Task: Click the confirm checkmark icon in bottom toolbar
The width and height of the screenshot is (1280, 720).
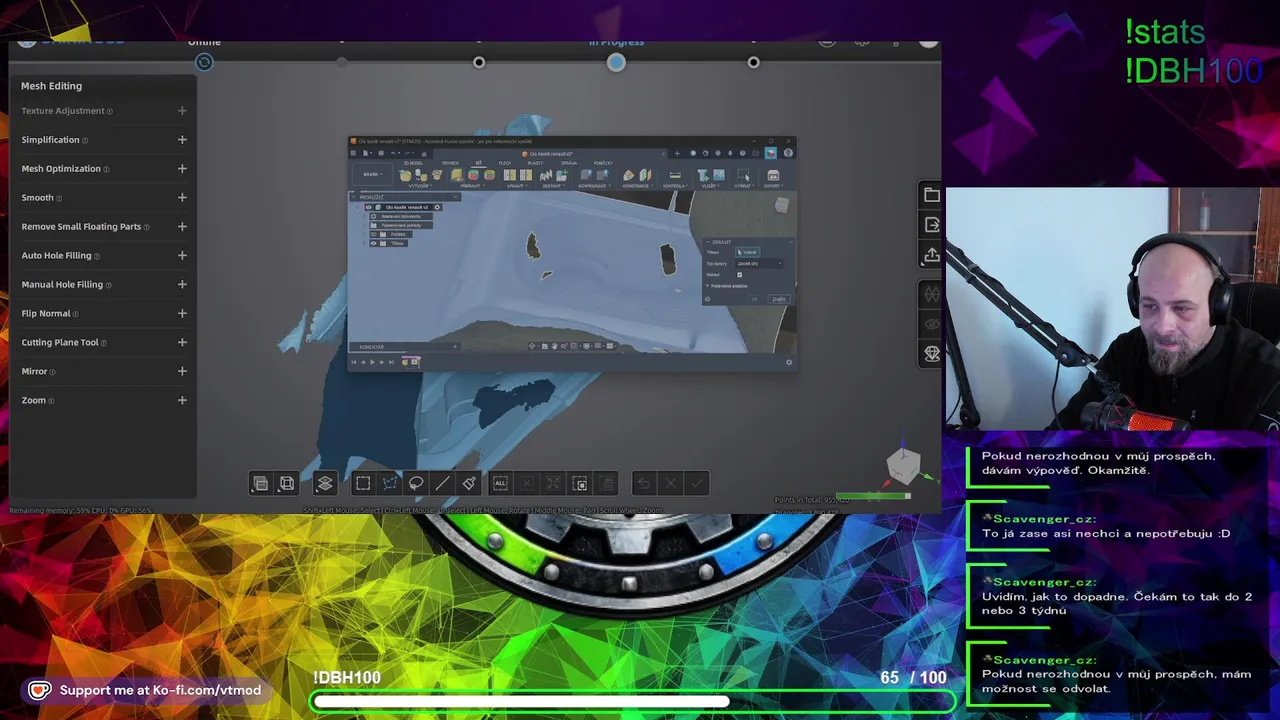Action: (697, 484)
